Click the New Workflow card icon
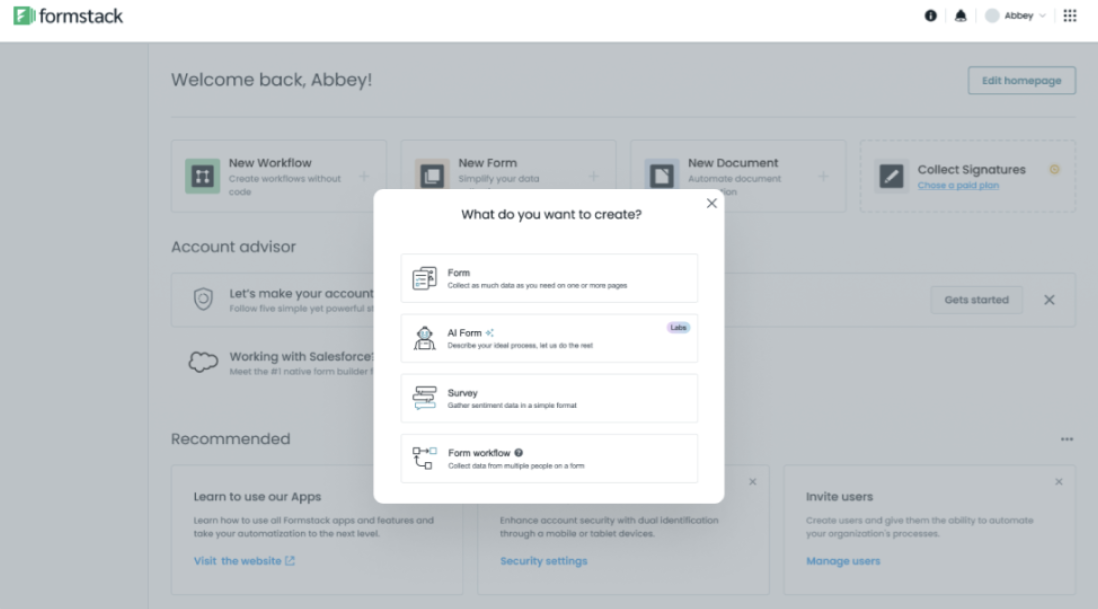1098x609 pixels. click(x=202, y=175)
